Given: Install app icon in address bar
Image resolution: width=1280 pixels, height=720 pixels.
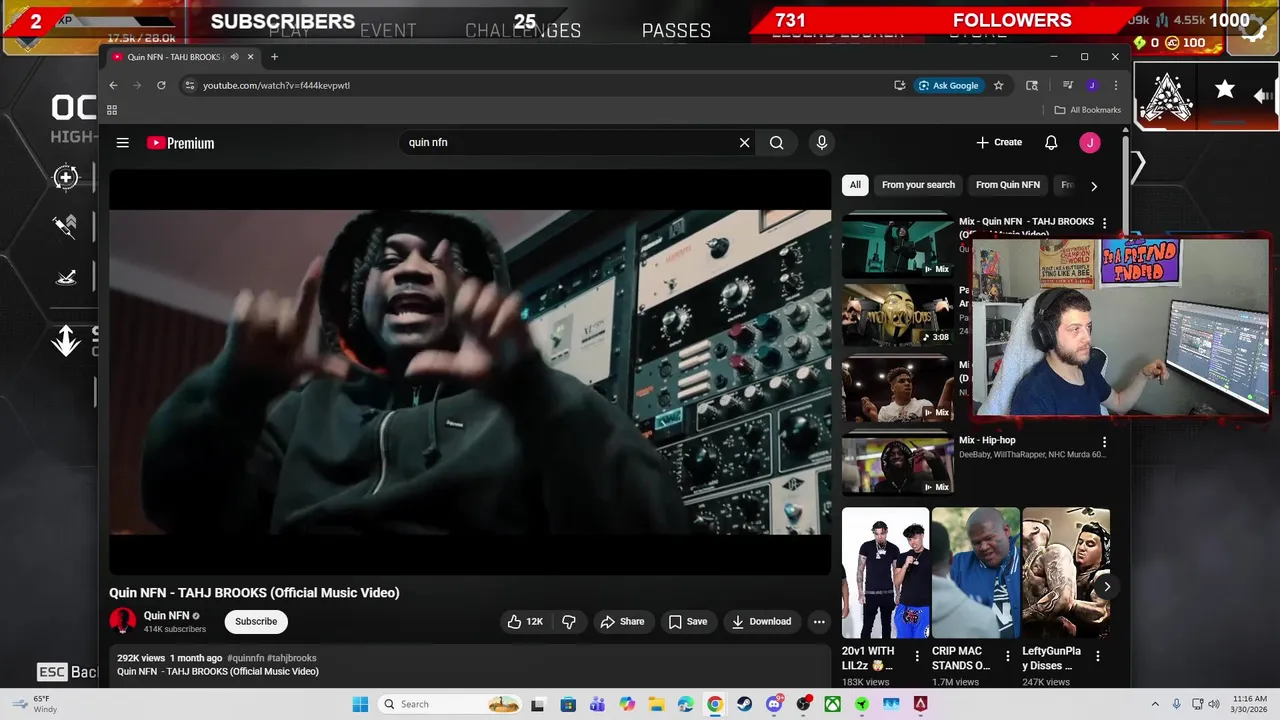Looking at the screenshot, I should [x=900, y=86].
